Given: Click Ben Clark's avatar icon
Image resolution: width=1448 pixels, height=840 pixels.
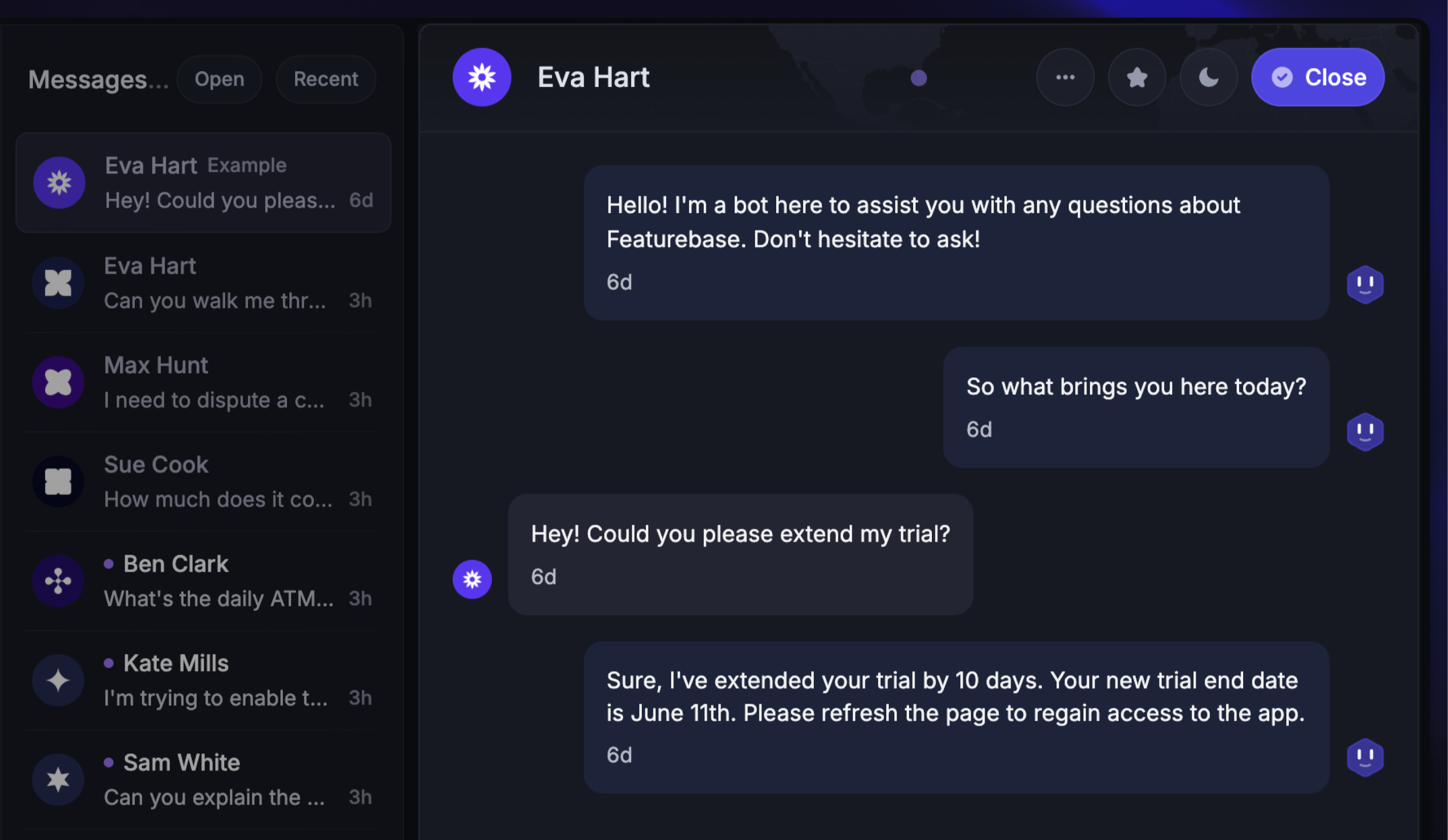Looking at the screenshot, I should click(x=58, y=581).
